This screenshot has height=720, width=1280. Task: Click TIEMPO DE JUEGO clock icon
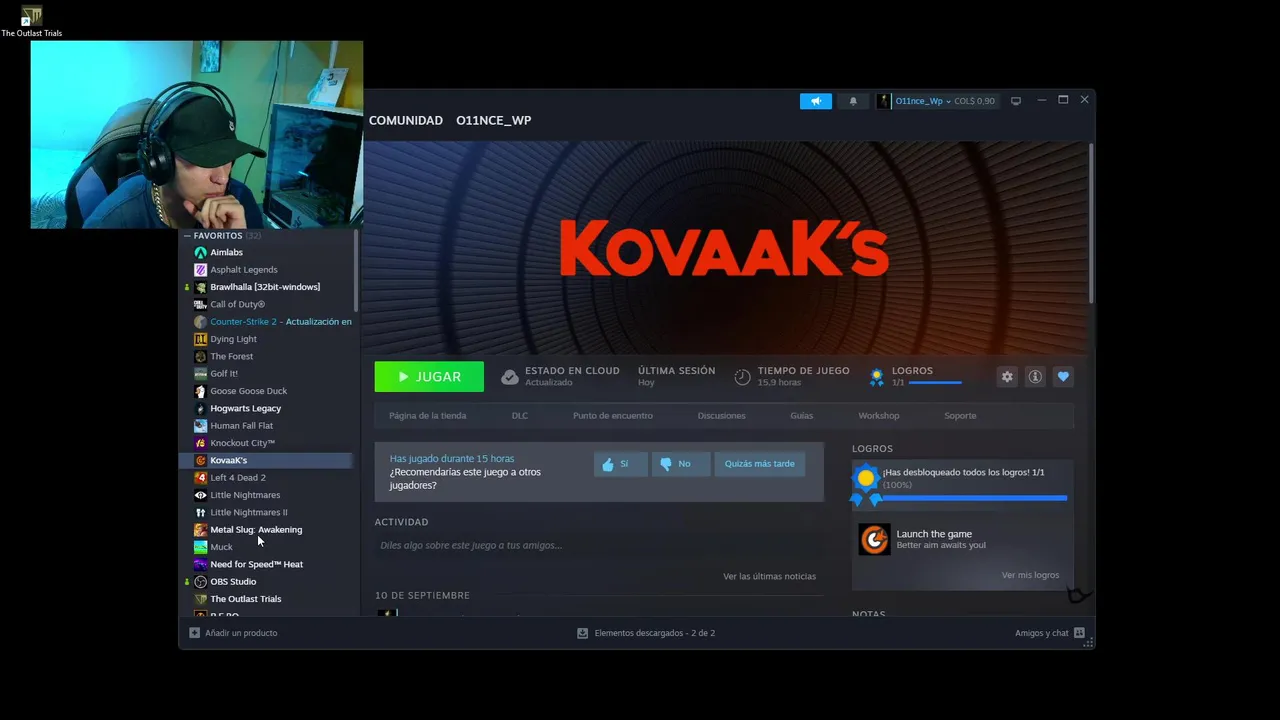pos(742,377)
